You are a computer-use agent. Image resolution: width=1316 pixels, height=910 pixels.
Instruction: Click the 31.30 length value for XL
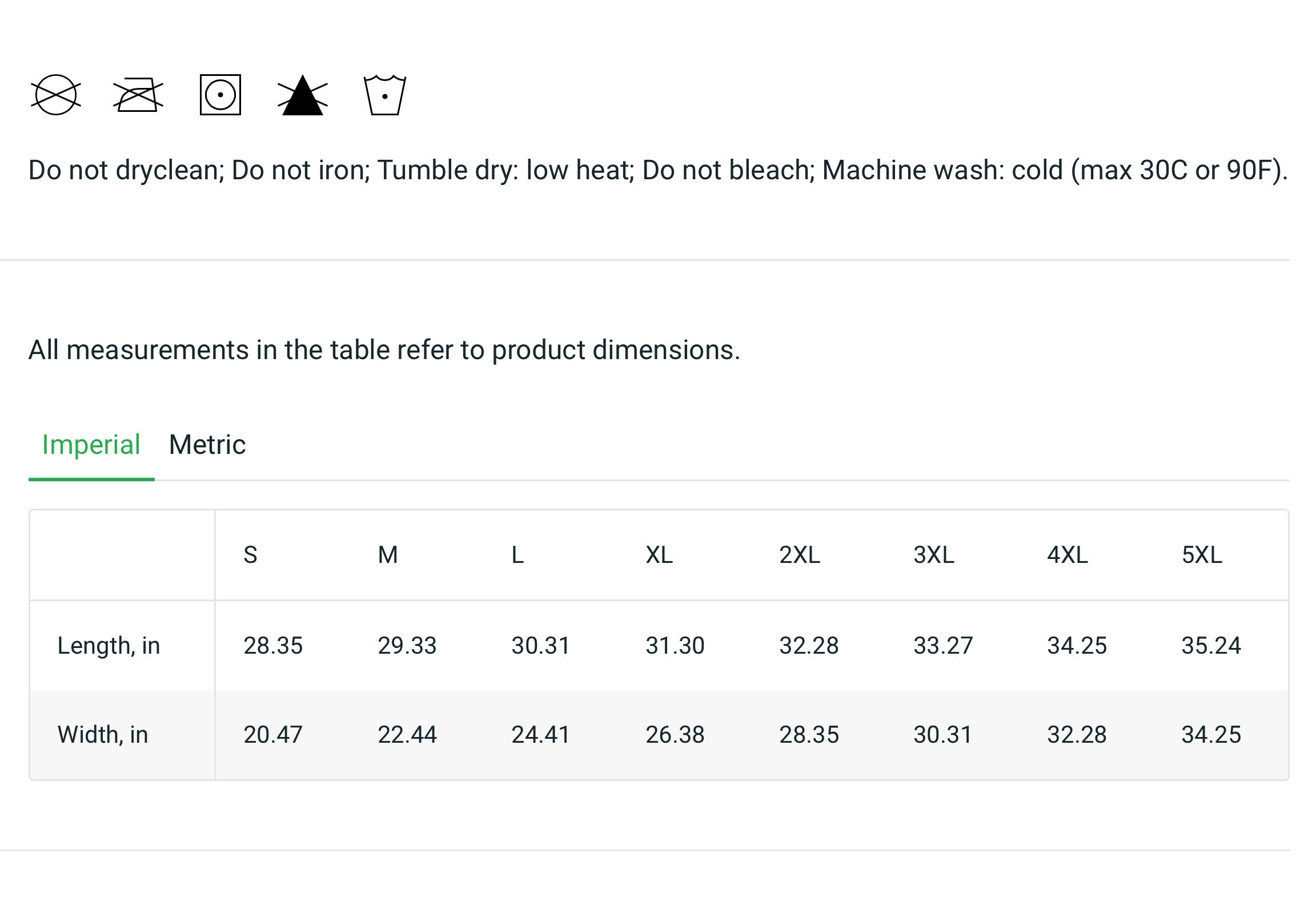[x=675, y=646]
